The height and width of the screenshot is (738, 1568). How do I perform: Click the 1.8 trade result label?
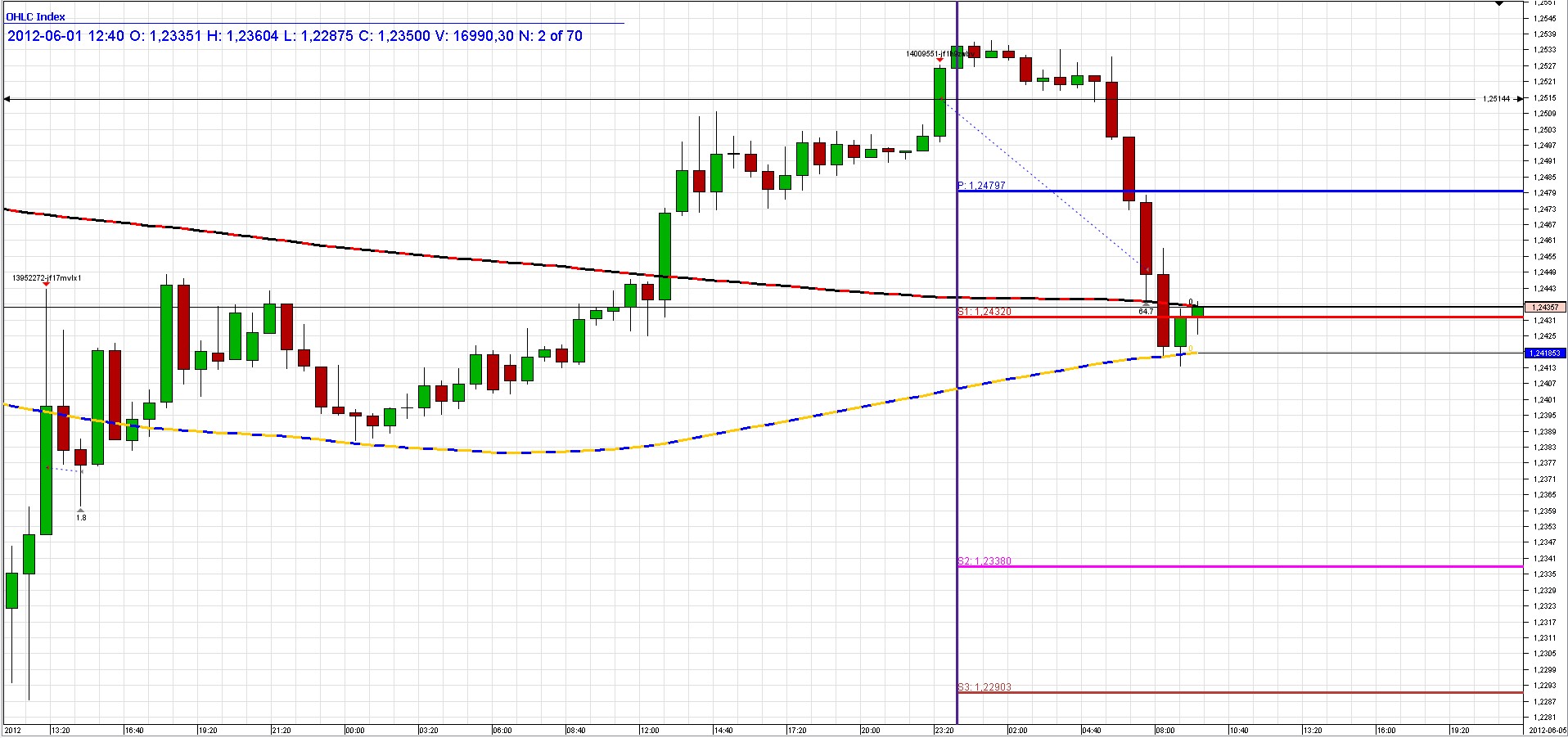(x=81, y=517)
